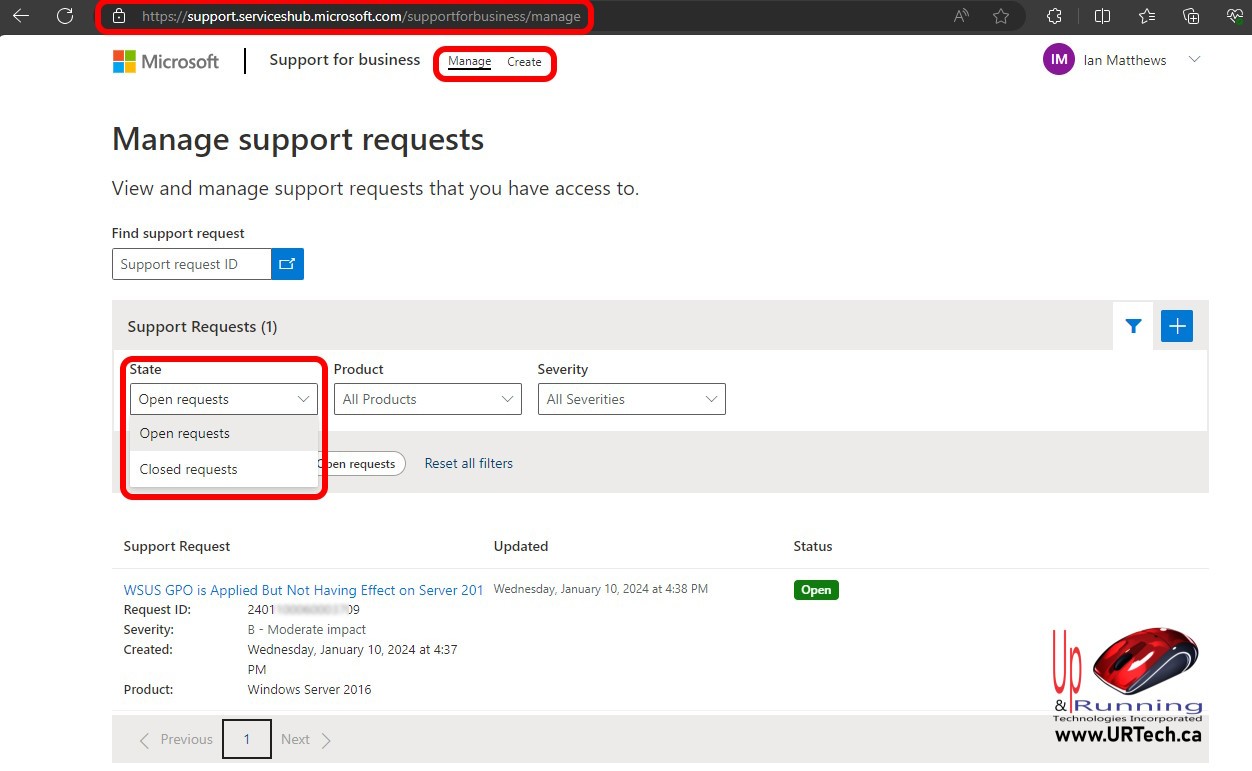Toggle the filter funnel icon
Image resolution: width=1252 pixels, height=771 pixels.
click(1133, 326)
